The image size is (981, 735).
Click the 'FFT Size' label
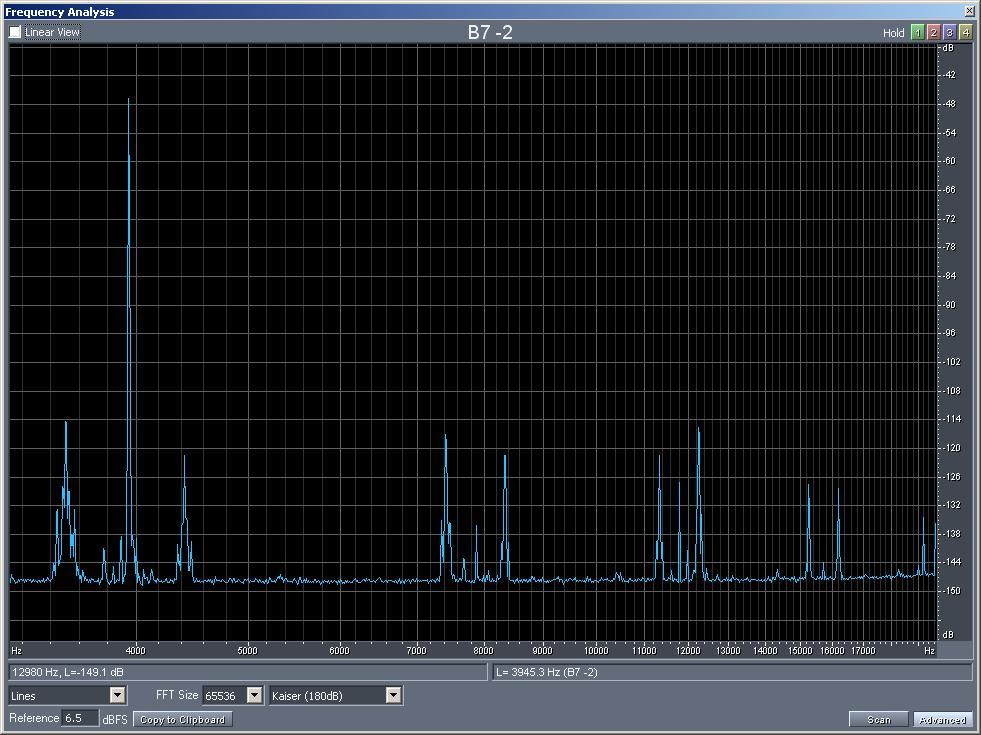(177, 695)
